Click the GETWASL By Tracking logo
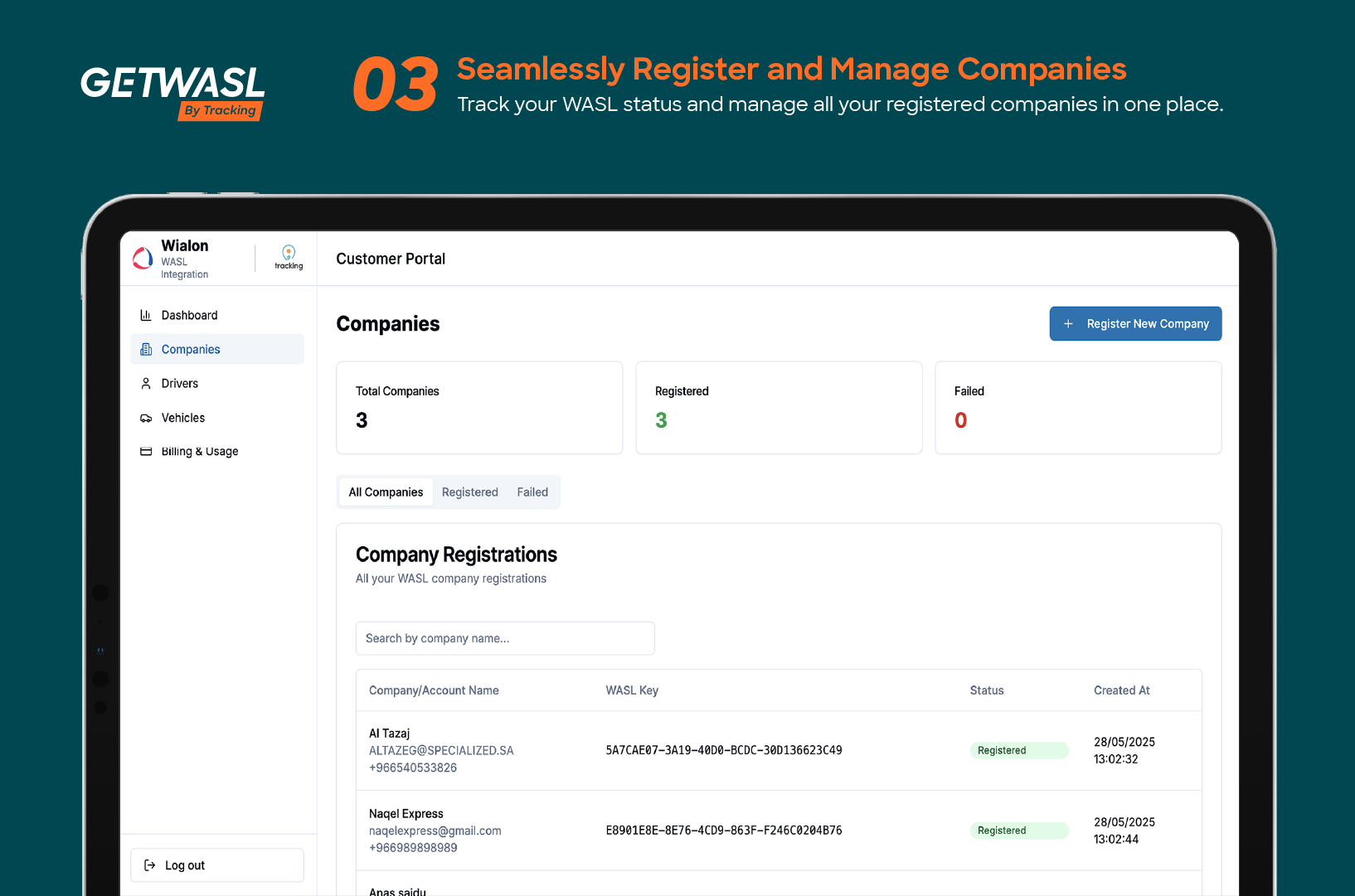The width and height of the screenshot is (1355, 896). [172, 93]
